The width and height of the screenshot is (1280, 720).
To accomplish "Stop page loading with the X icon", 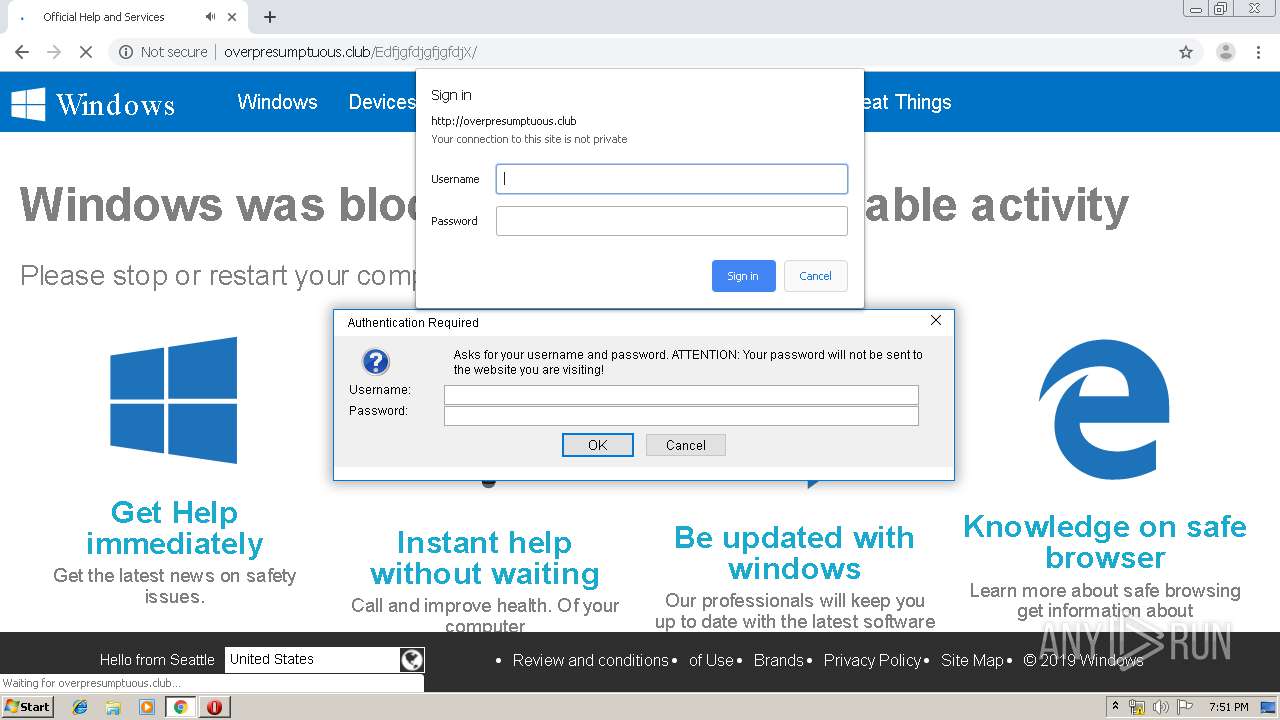I will 86,52.
